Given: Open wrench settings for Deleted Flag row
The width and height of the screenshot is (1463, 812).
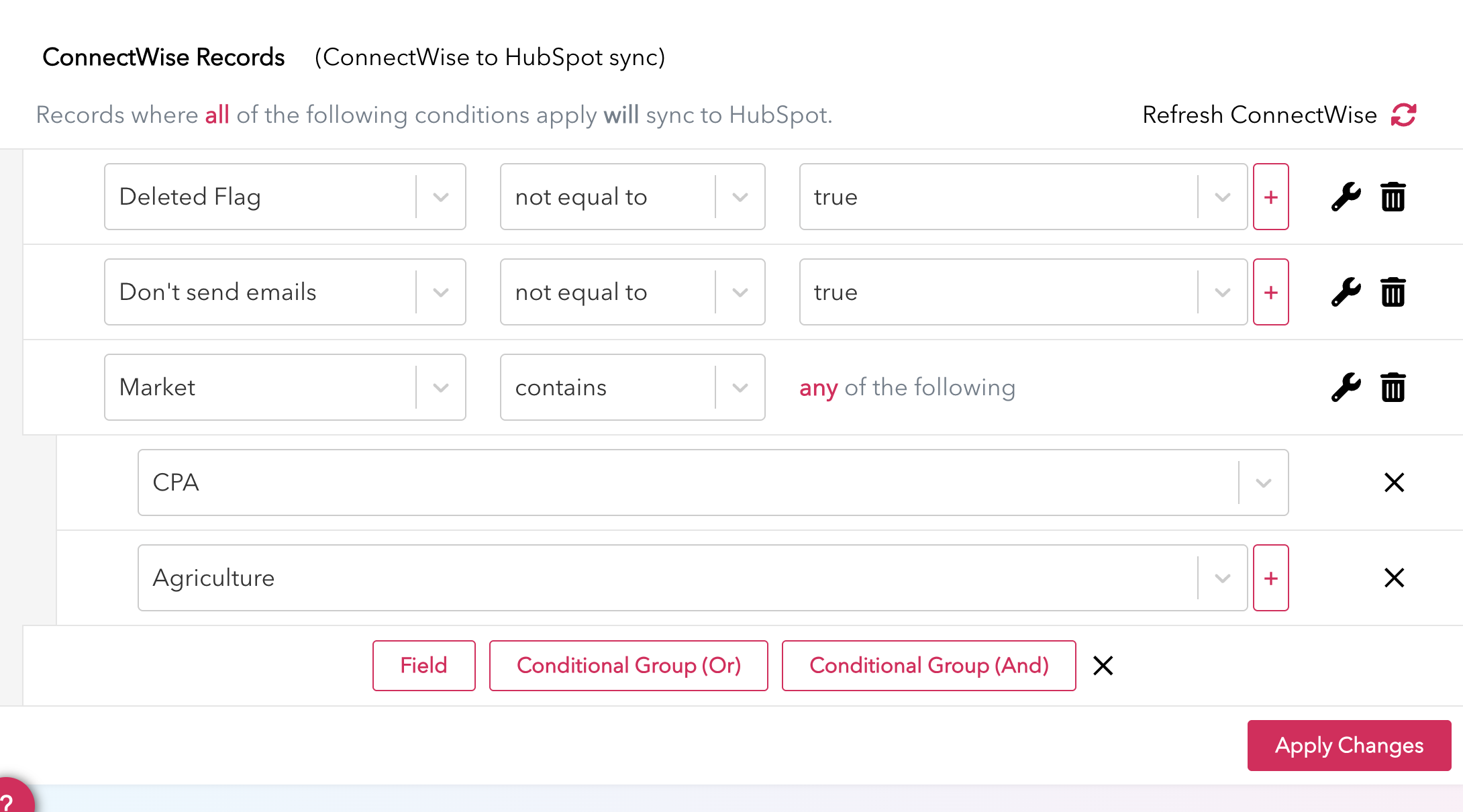Looking at the screenshot, I should (x=1346, y=197).
